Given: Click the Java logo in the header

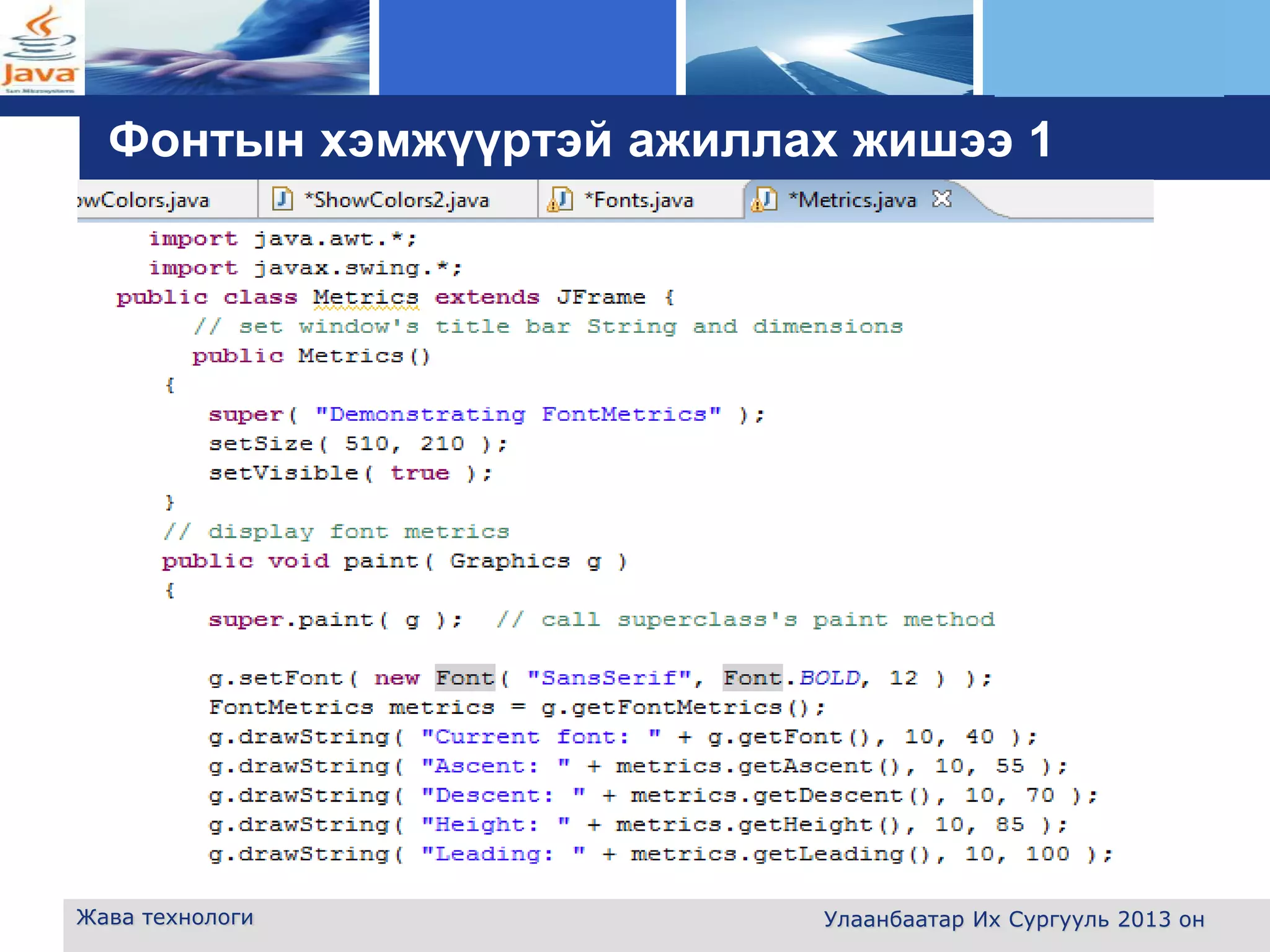Looking at the screenshot, I should coord(40,48).
